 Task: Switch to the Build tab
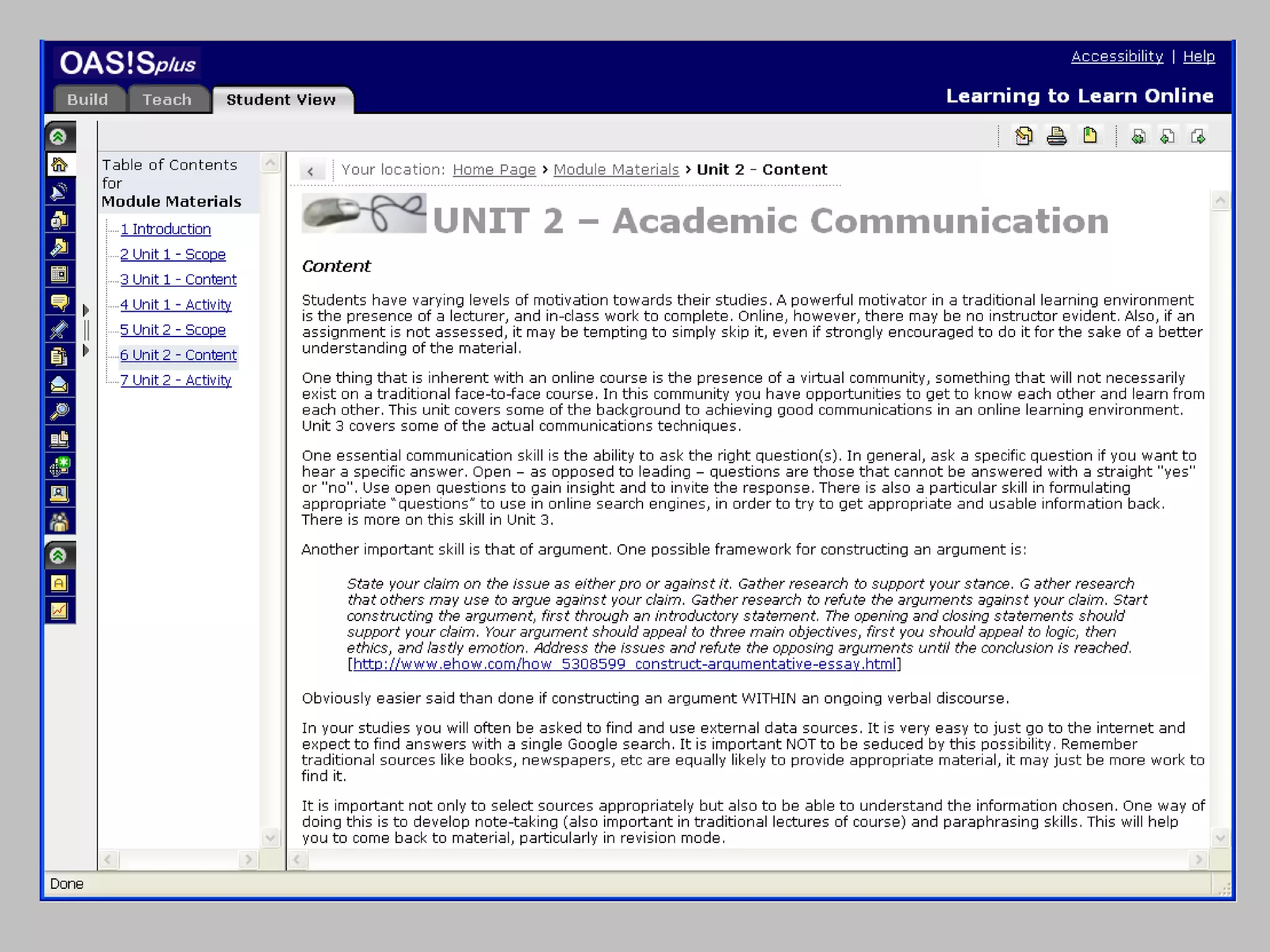[x=87, y=100]
